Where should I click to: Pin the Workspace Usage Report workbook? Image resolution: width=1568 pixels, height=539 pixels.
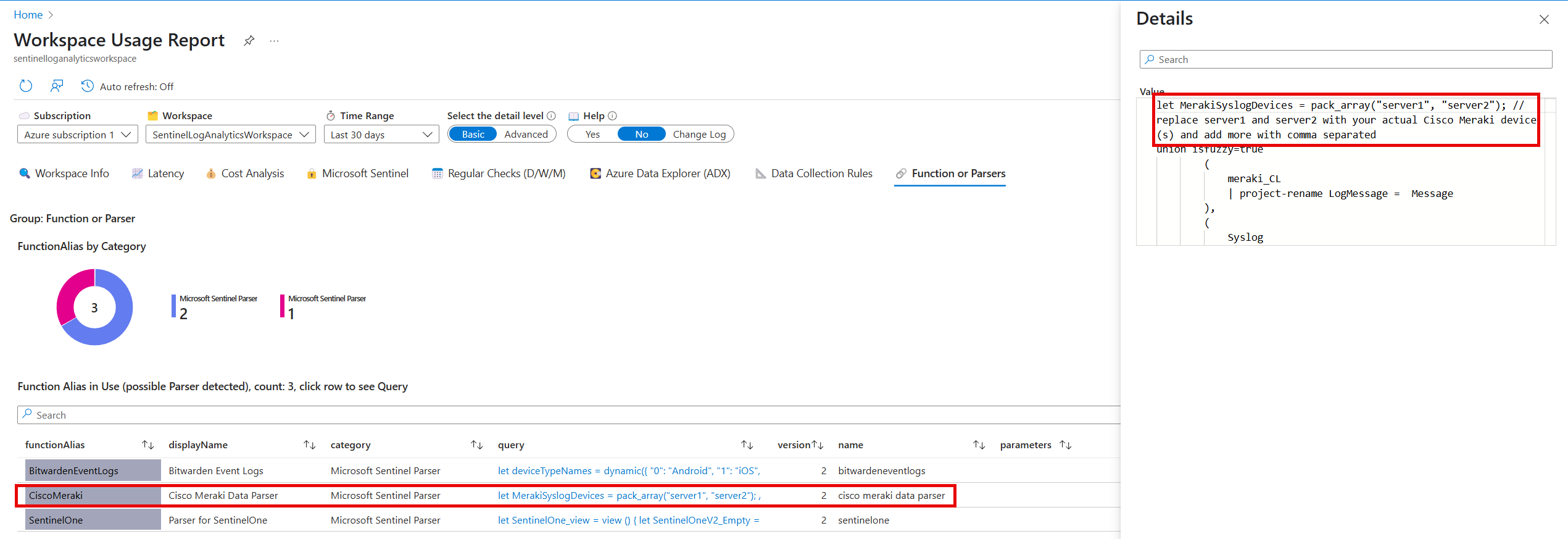point(249,41)
